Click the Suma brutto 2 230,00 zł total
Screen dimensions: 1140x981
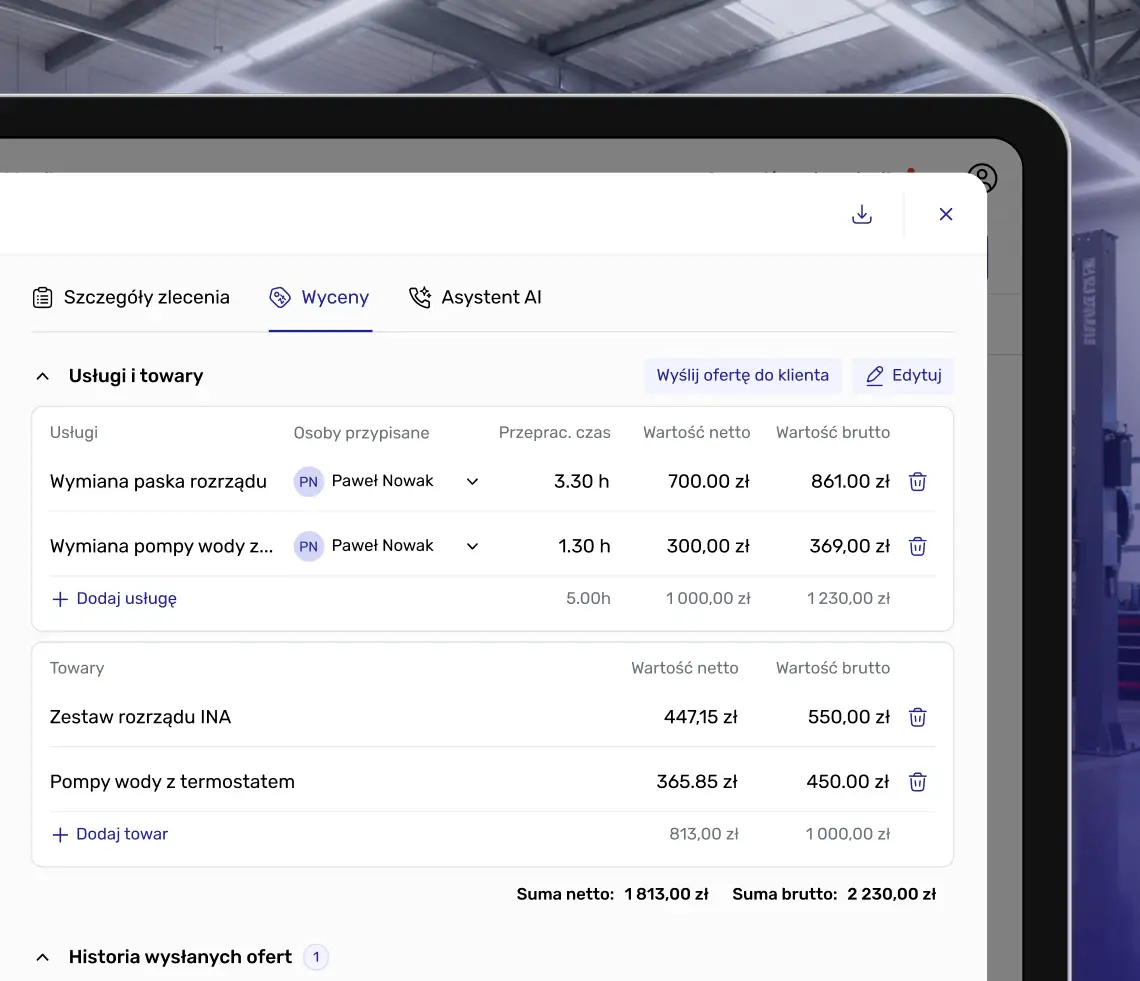click(x=834, y=894)
